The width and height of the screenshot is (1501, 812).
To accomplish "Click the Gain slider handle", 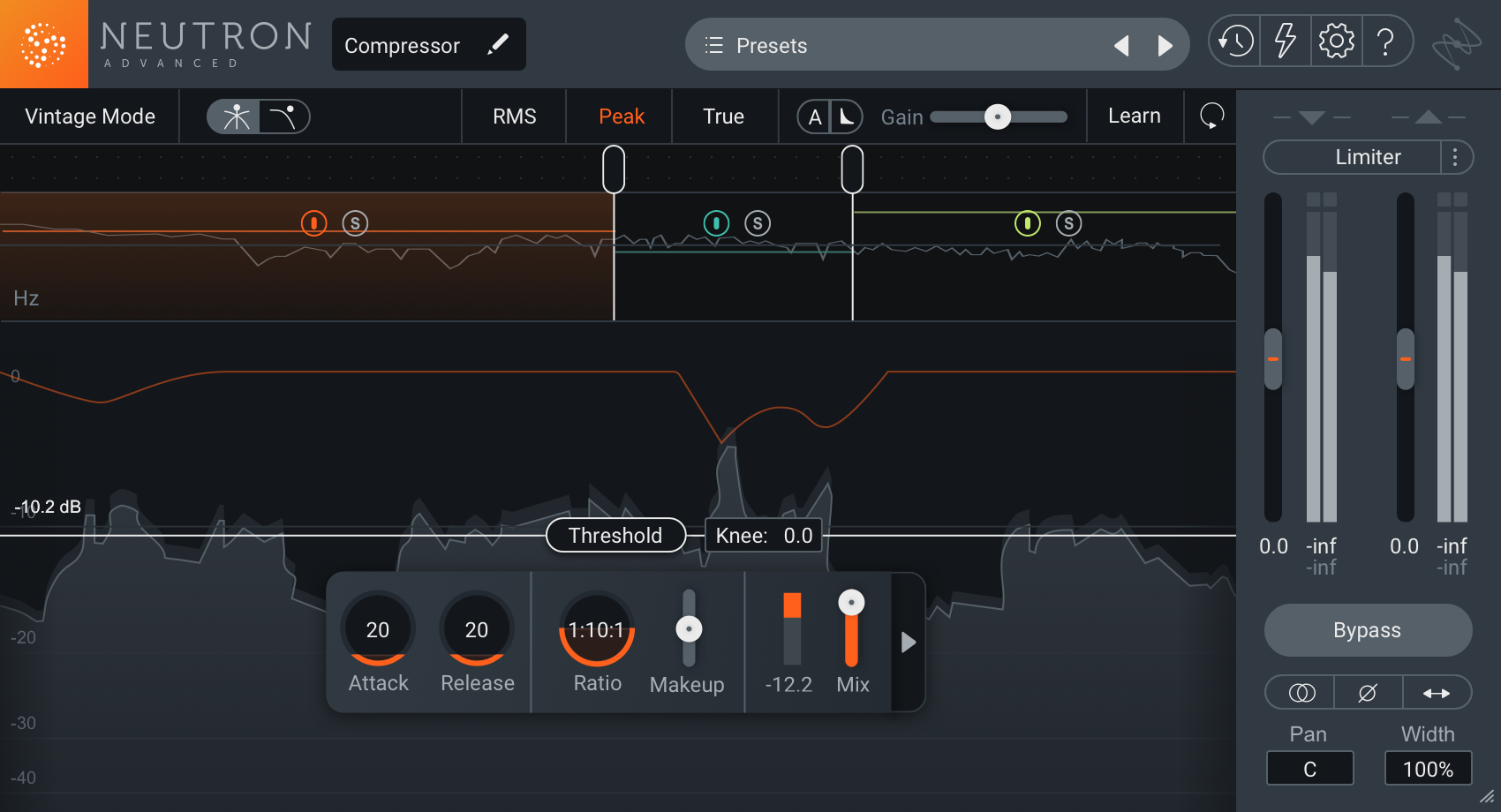I will [x=998, y=117].
